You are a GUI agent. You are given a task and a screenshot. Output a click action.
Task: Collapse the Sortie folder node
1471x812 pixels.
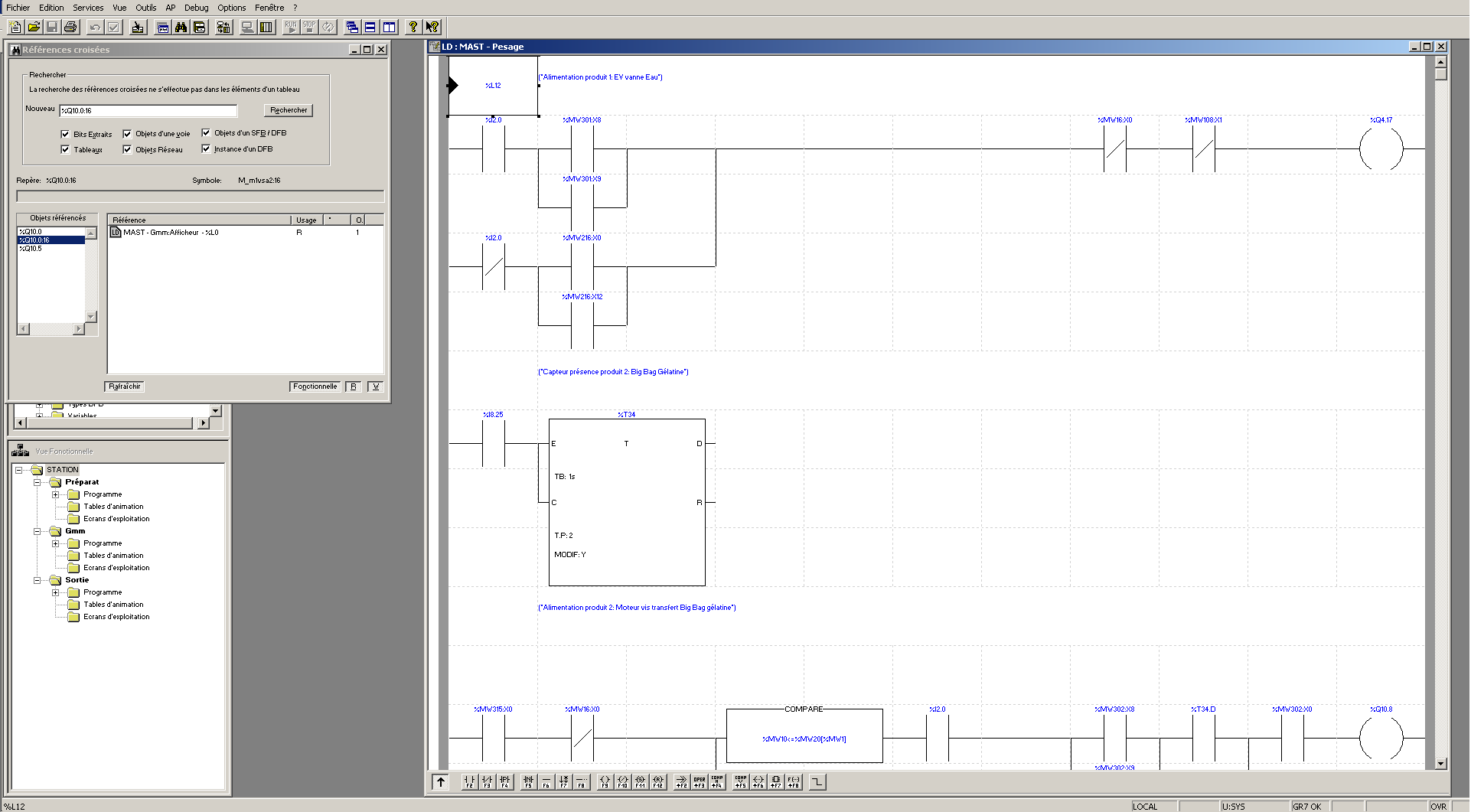tap(37, 580)
